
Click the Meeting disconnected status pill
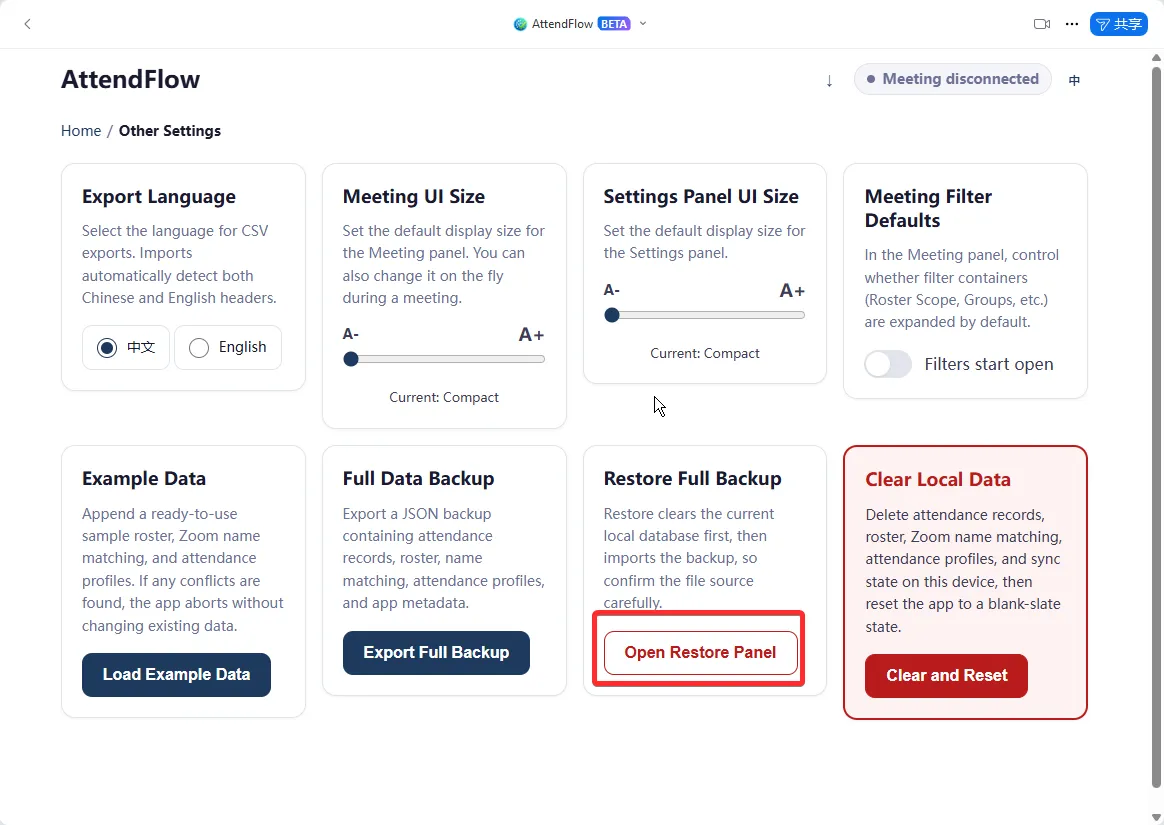(x=952, y=79)
